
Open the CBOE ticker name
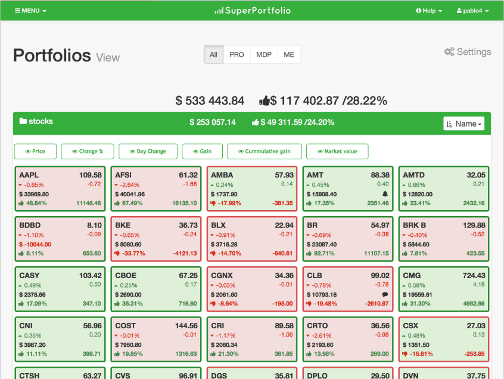(126, 276)
